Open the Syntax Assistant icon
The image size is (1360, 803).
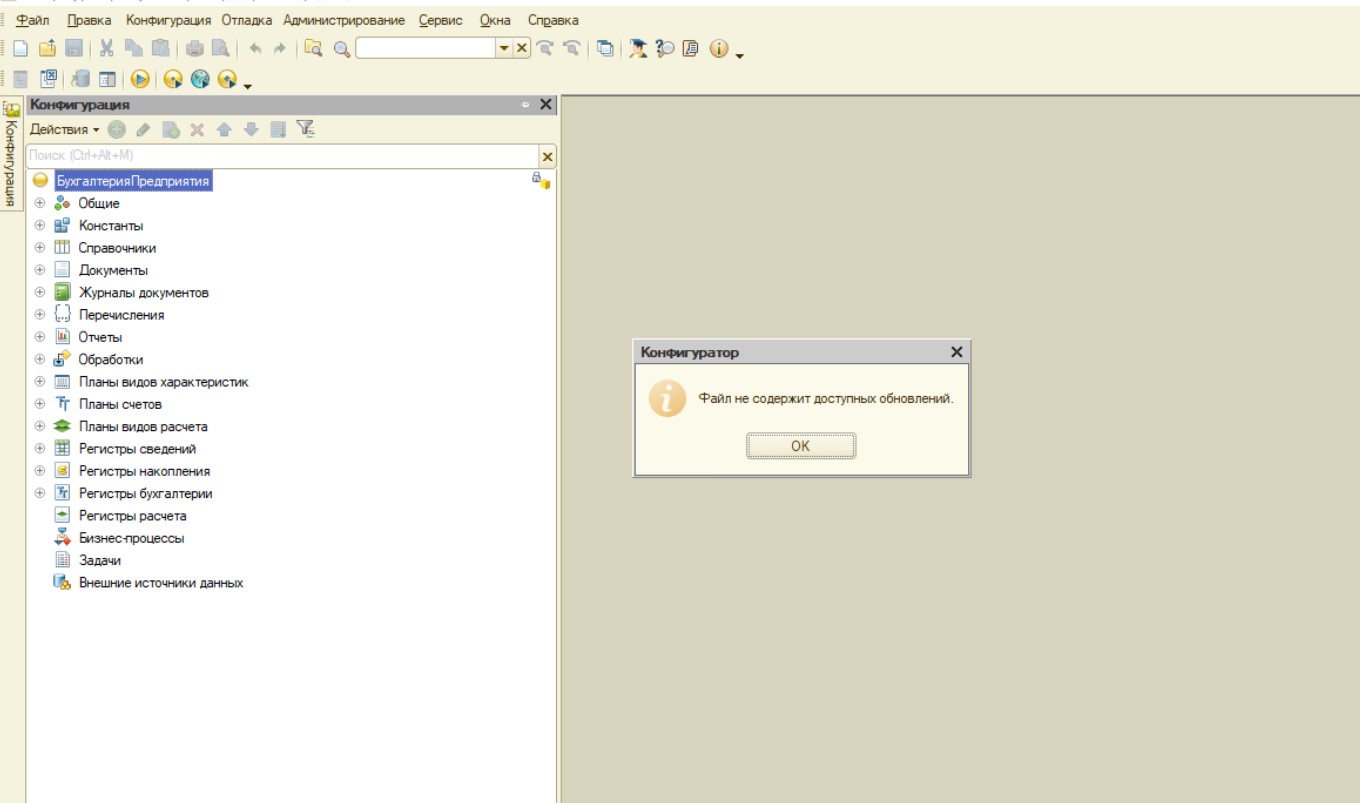[637, 48]
